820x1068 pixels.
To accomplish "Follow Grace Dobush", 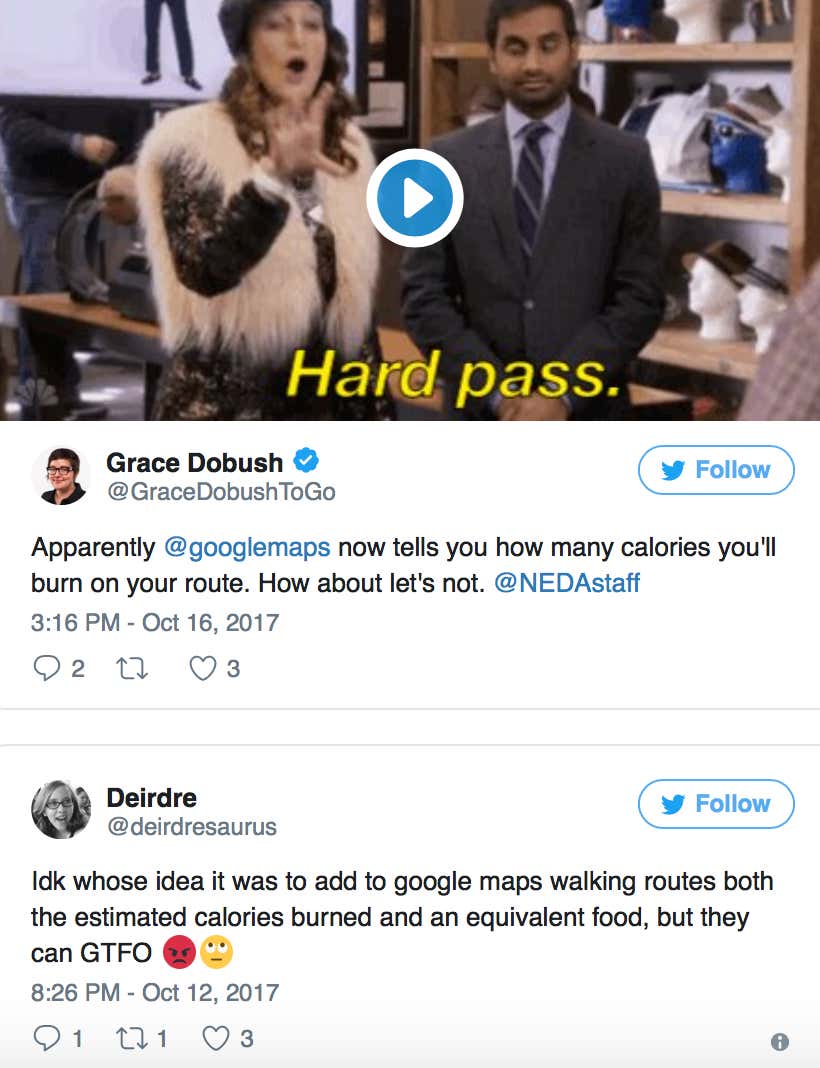I will (x=716, y=469).
